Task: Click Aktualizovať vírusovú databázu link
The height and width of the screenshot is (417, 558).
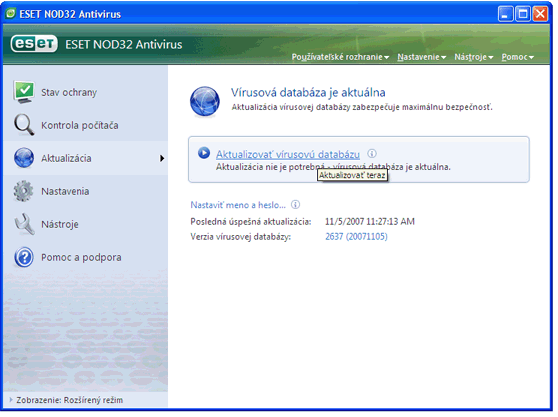Action: pos(288,154)
